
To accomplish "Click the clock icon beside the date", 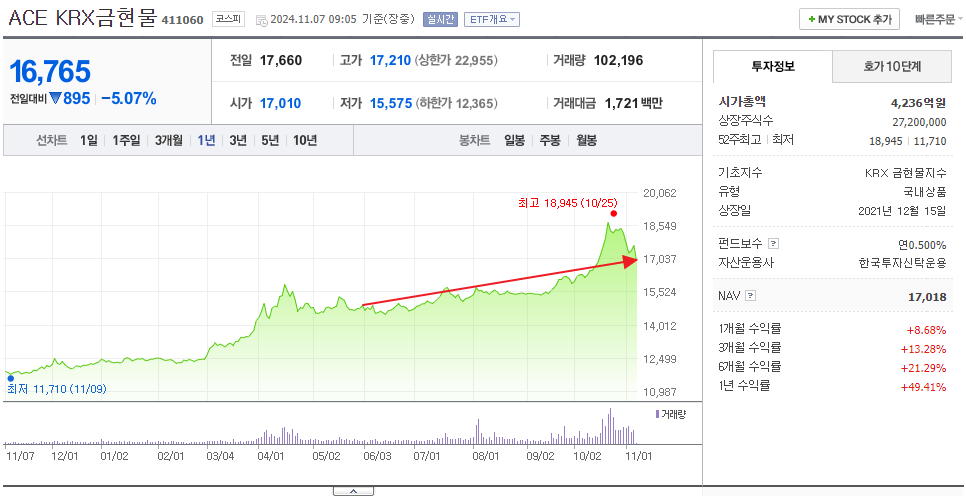I will tap(261, 20).
